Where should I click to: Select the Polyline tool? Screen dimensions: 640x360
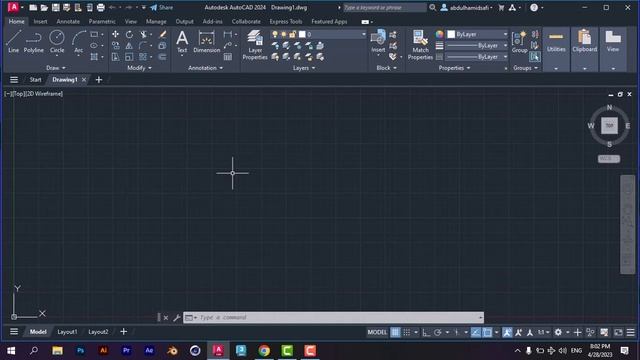[x=33, y=42]
